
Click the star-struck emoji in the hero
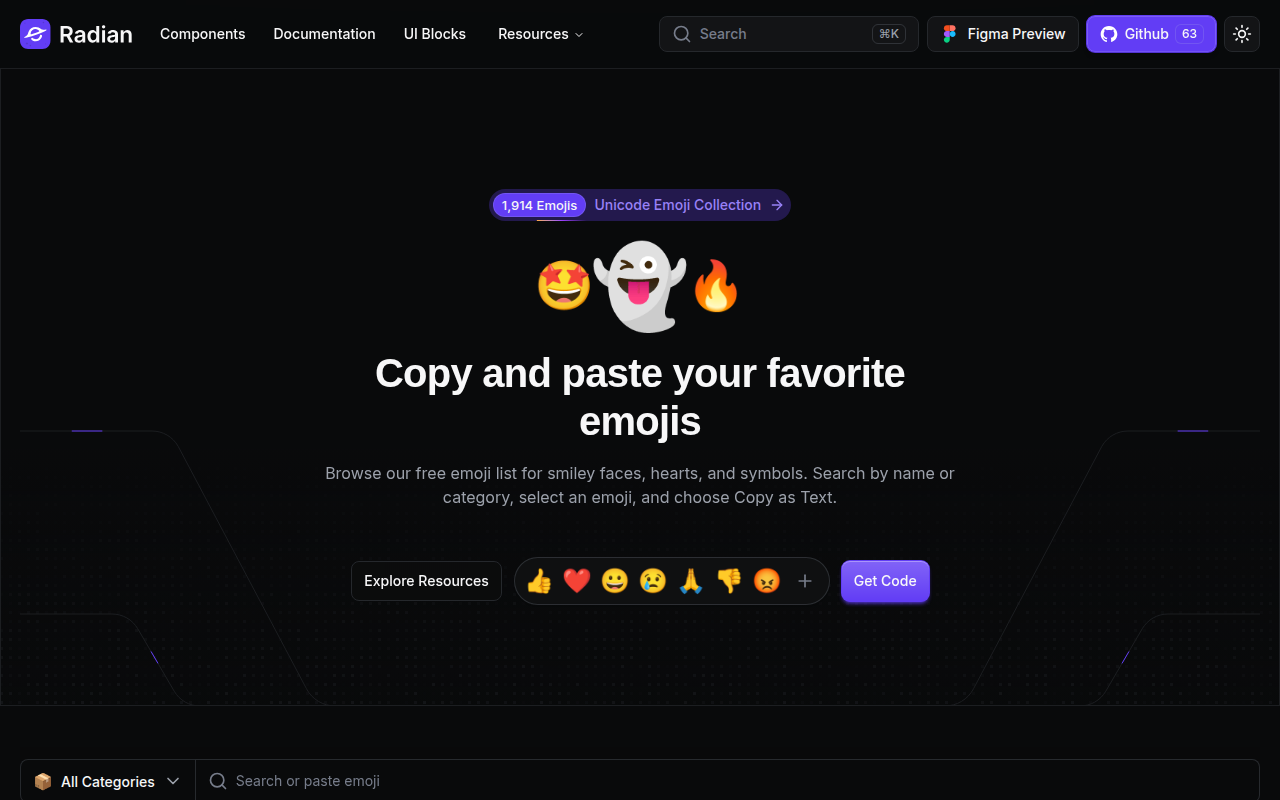tap(564, 285)
